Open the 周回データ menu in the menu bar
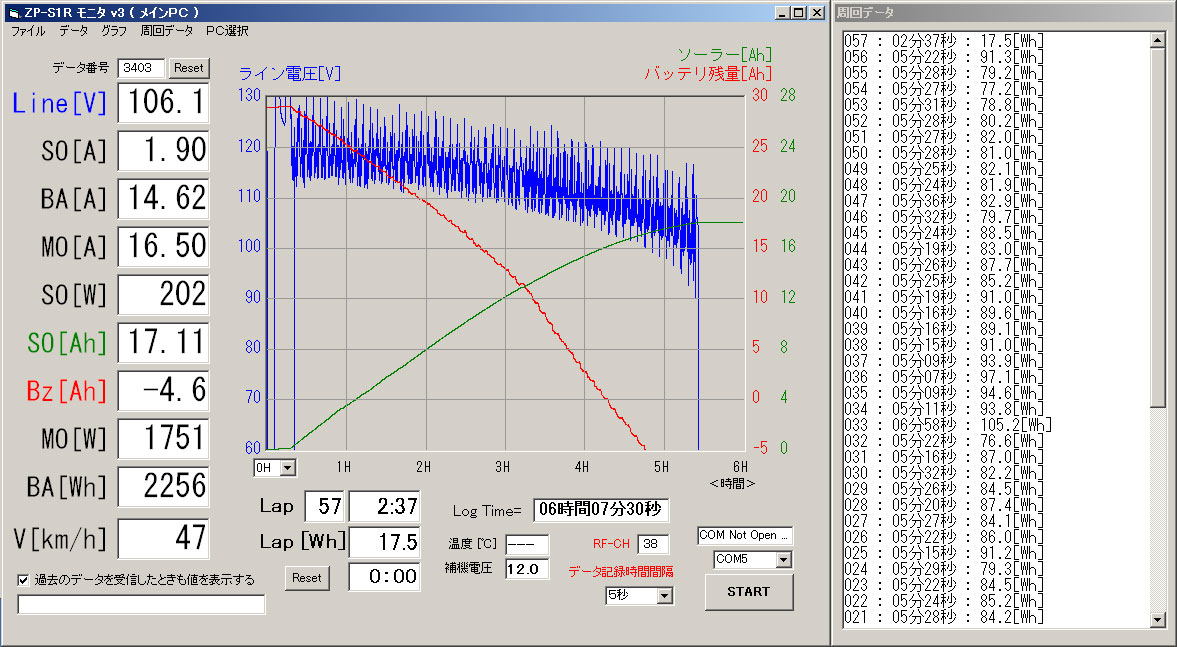The image size is (1177, 647). pos(167,31)
